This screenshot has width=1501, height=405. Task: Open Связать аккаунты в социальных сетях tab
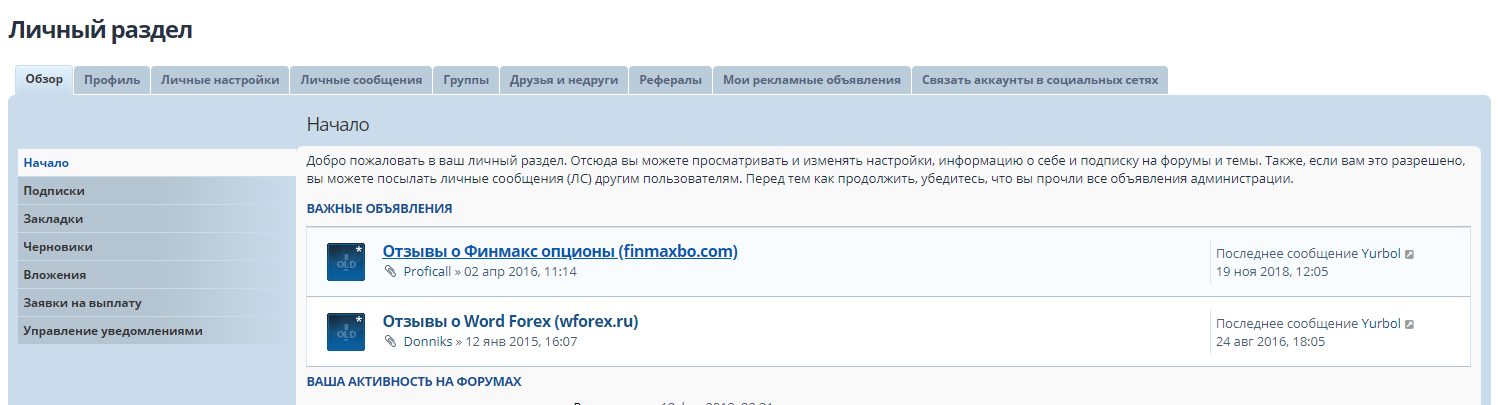pyautogui.click(x=1039, y=80)
